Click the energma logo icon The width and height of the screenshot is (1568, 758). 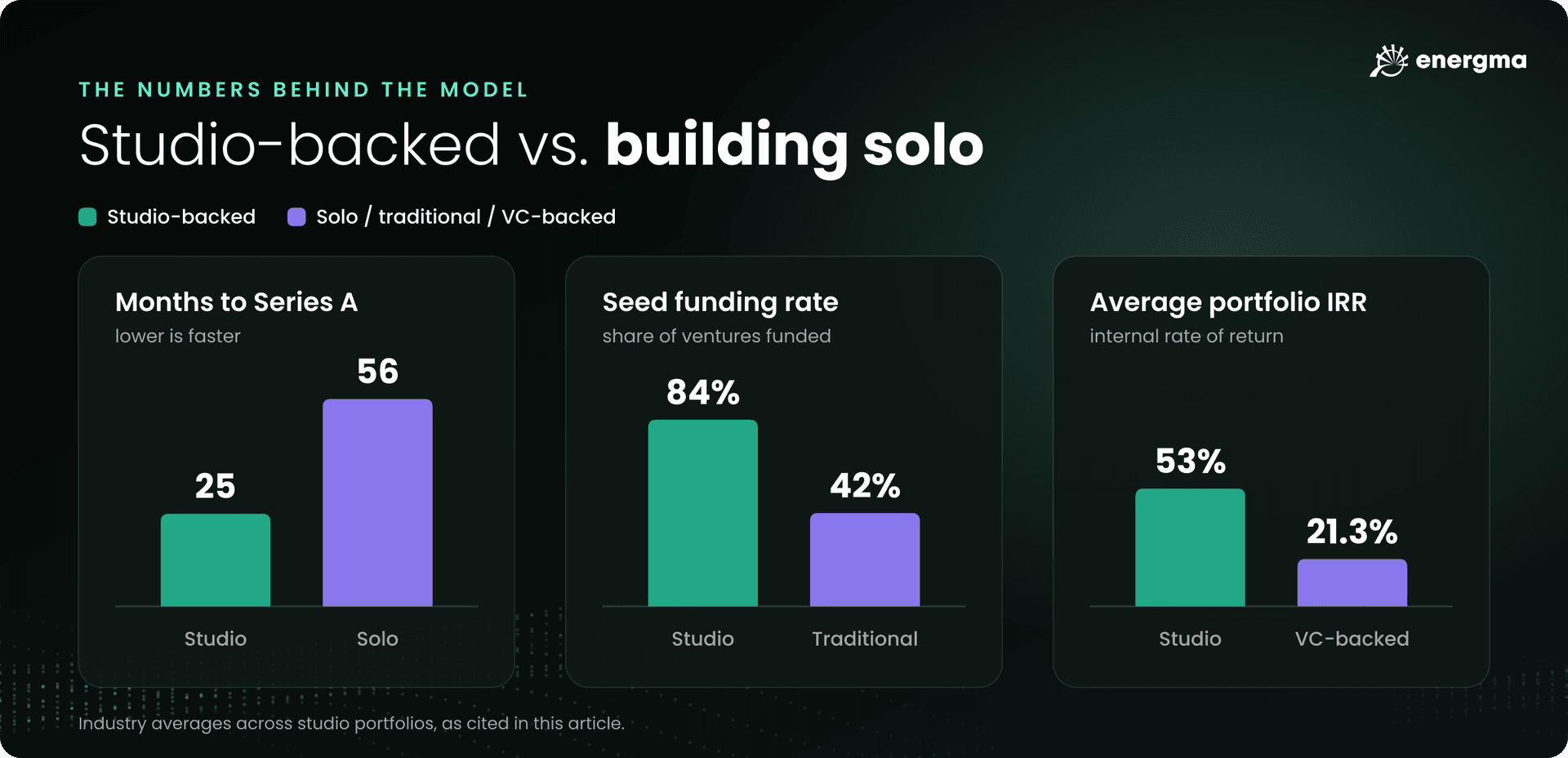(x=1389, y=60)
